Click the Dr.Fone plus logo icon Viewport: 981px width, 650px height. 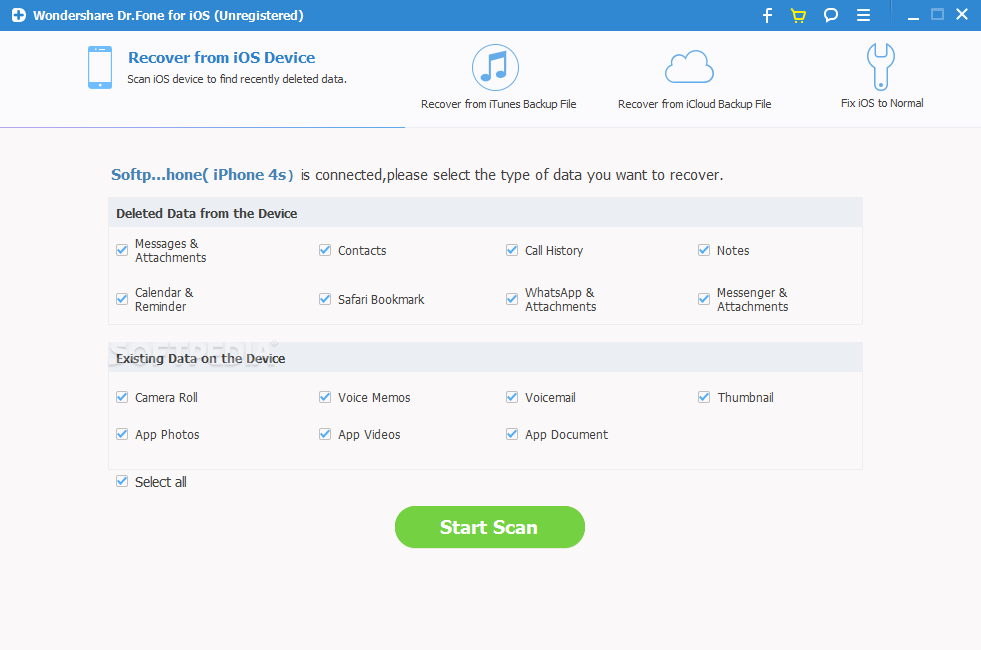tap(19, 15)
